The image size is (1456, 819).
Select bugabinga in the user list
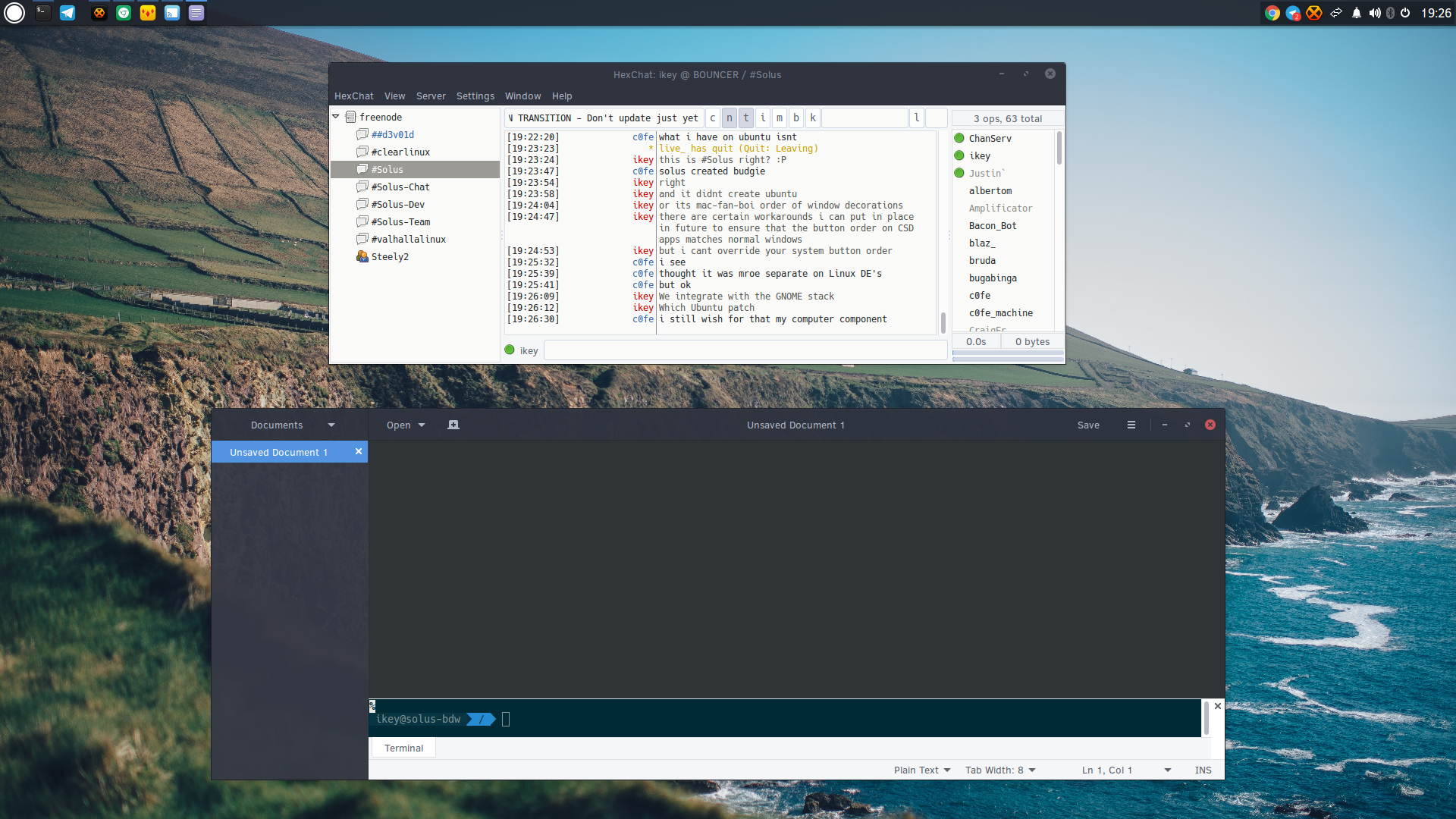click(1003, 278)
